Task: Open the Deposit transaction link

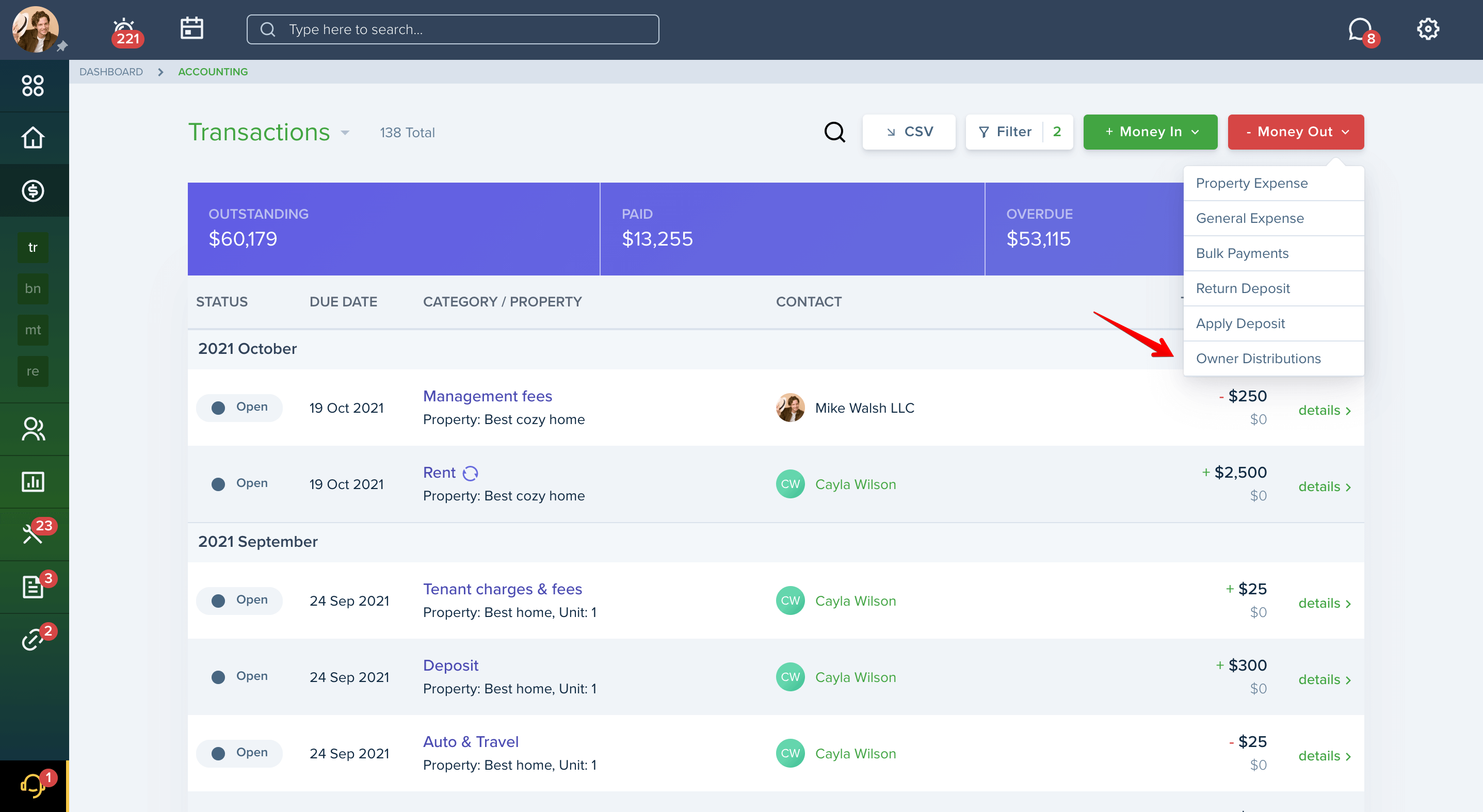Action: [x=450, y=665]
